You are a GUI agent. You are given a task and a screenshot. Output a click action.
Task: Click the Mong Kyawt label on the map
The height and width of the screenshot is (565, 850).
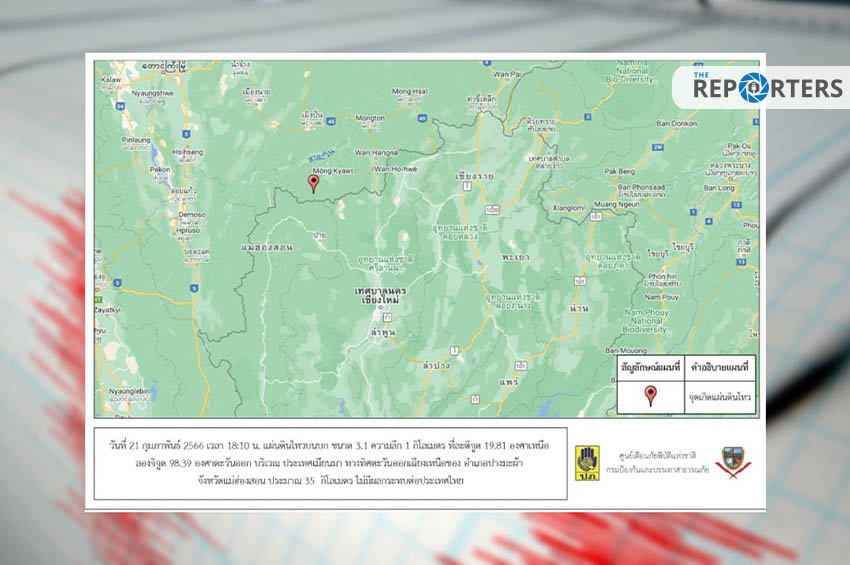(x=334, y=170)
